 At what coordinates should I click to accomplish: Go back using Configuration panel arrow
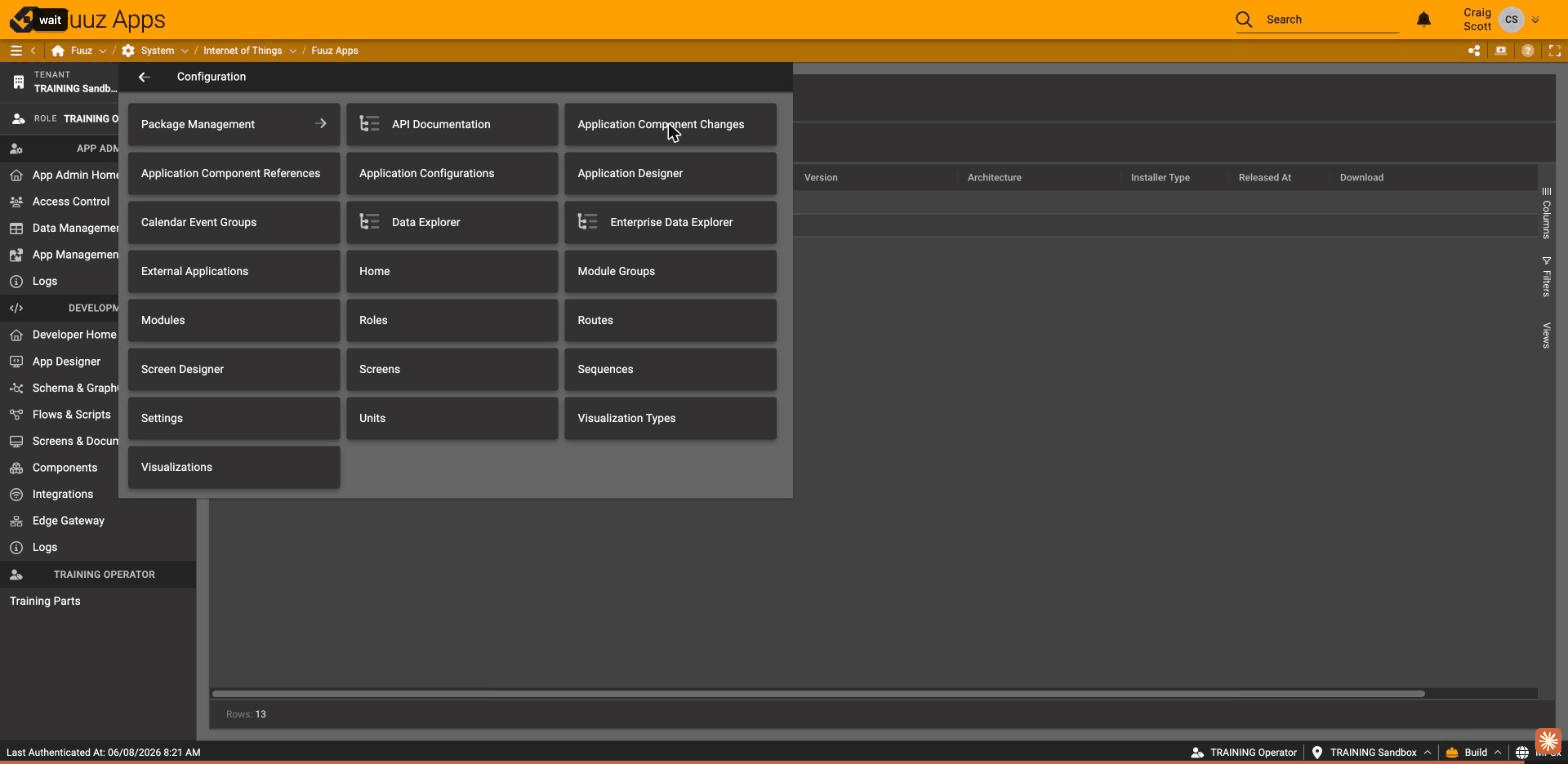coord(144,77)
